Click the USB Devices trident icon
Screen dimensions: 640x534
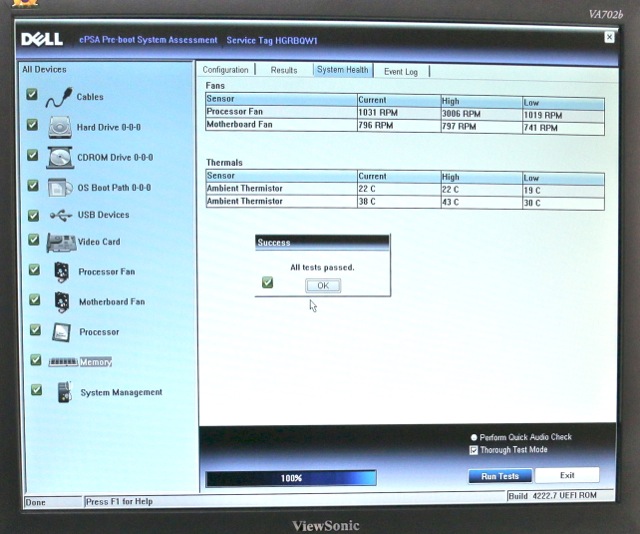(x=61, y=215)
